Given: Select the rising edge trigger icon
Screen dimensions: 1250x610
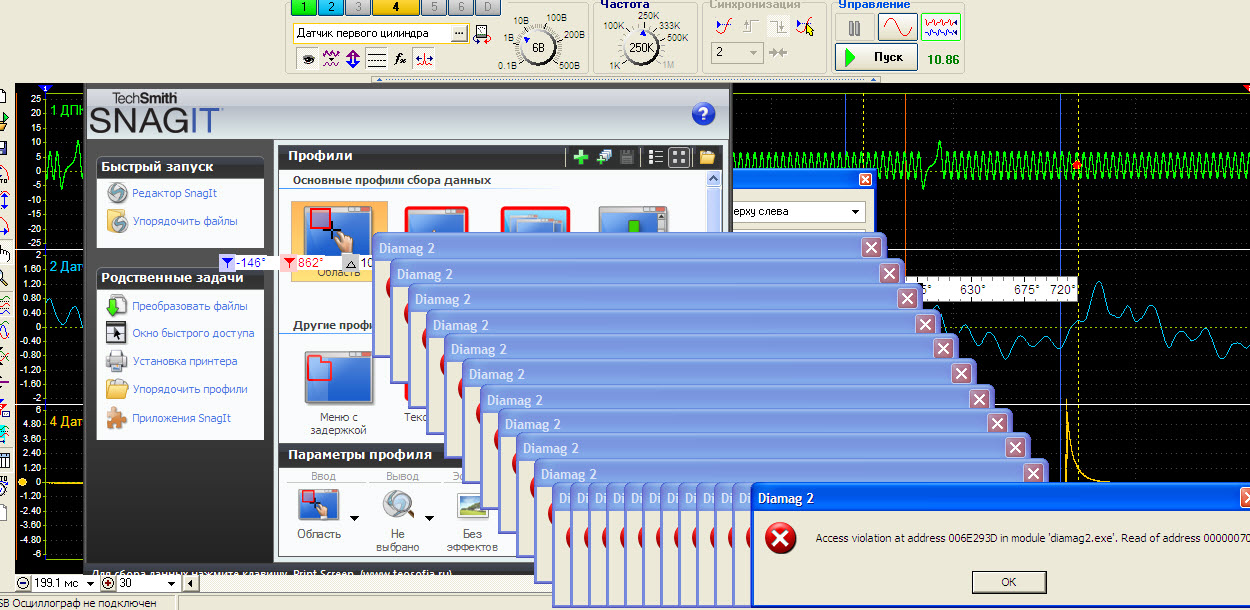Looking at the screenshot, I should 752,28.
